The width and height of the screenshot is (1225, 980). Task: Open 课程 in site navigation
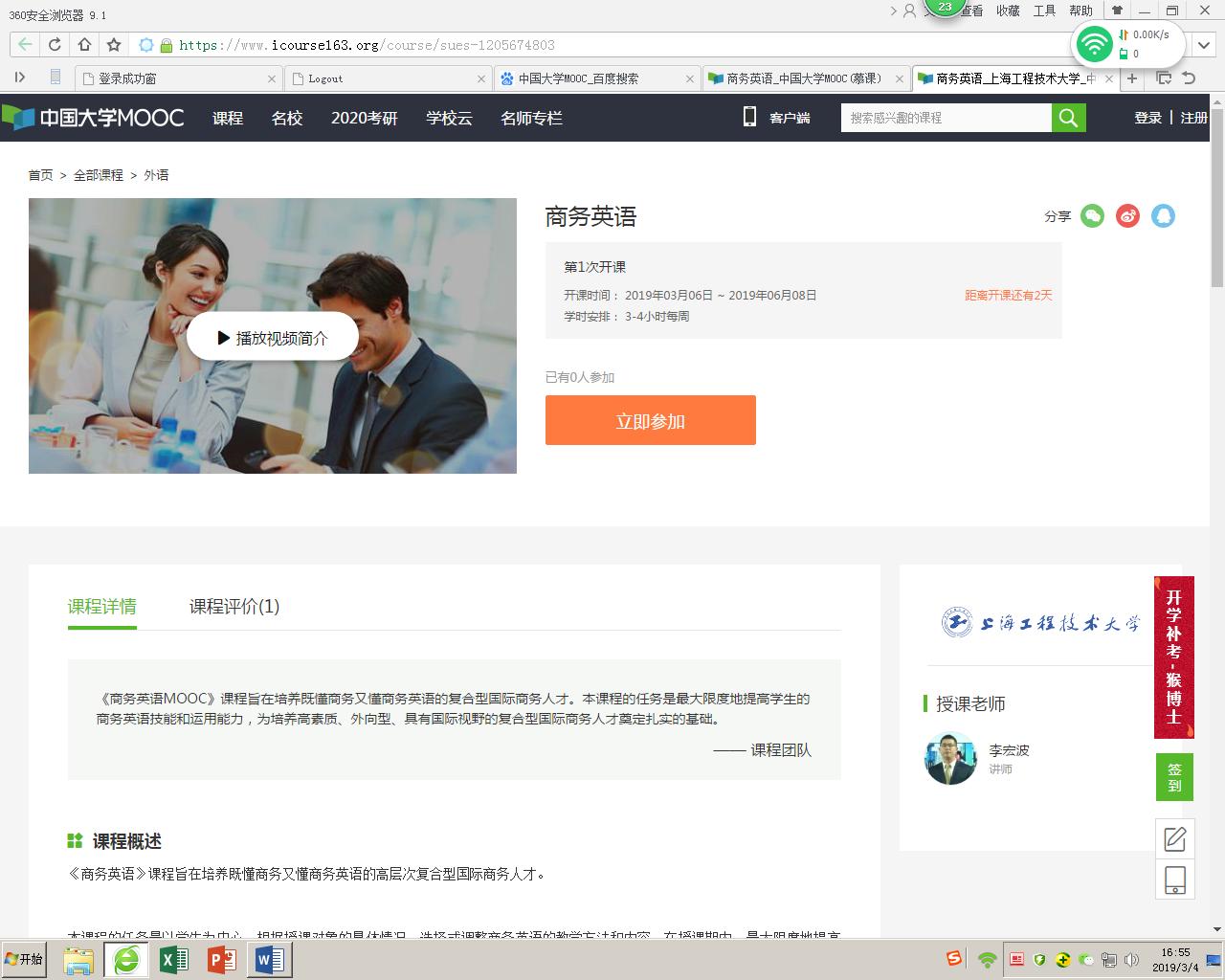pyautogui.click(x=228, y=118)
